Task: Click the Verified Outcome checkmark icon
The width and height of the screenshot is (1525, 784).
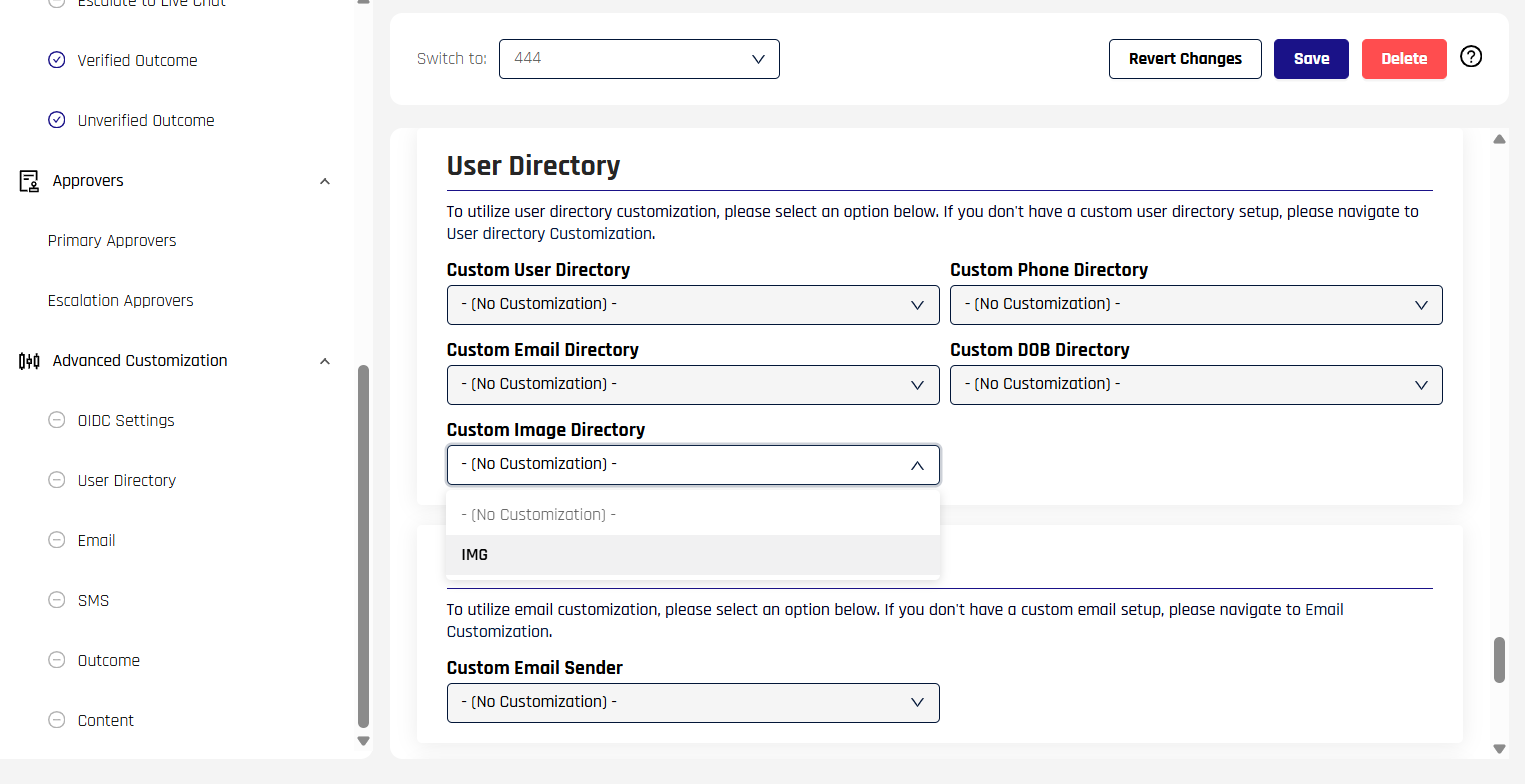Action: (x=57, y=60)
